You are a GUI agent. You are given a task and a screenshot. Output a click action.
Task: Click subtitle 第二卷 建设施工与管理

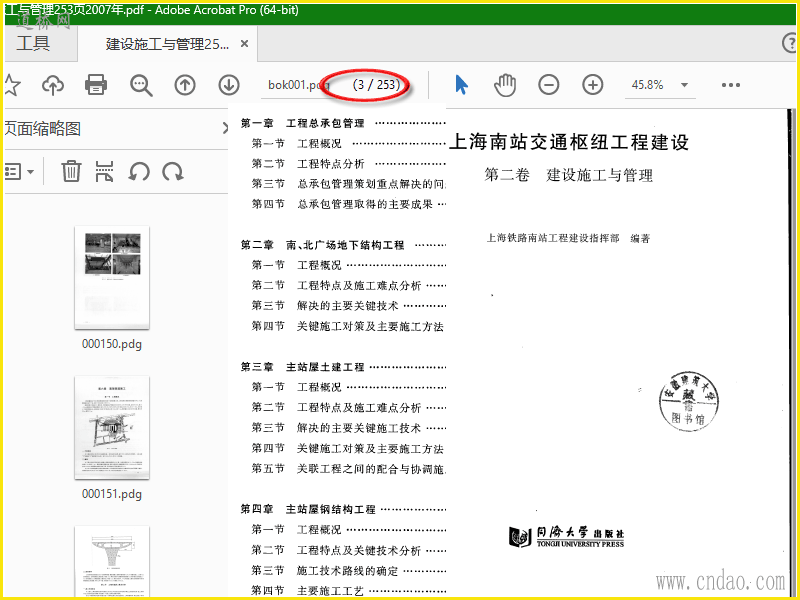(x=568, y=175)
